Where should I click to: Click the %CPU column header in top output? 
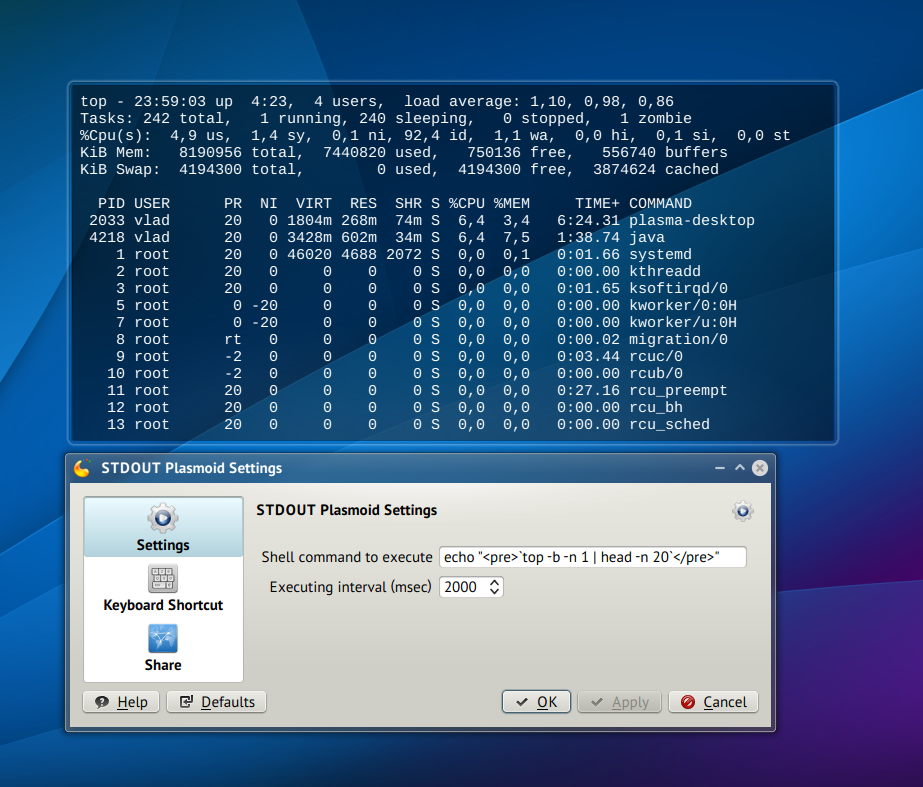tap(467, 203)
